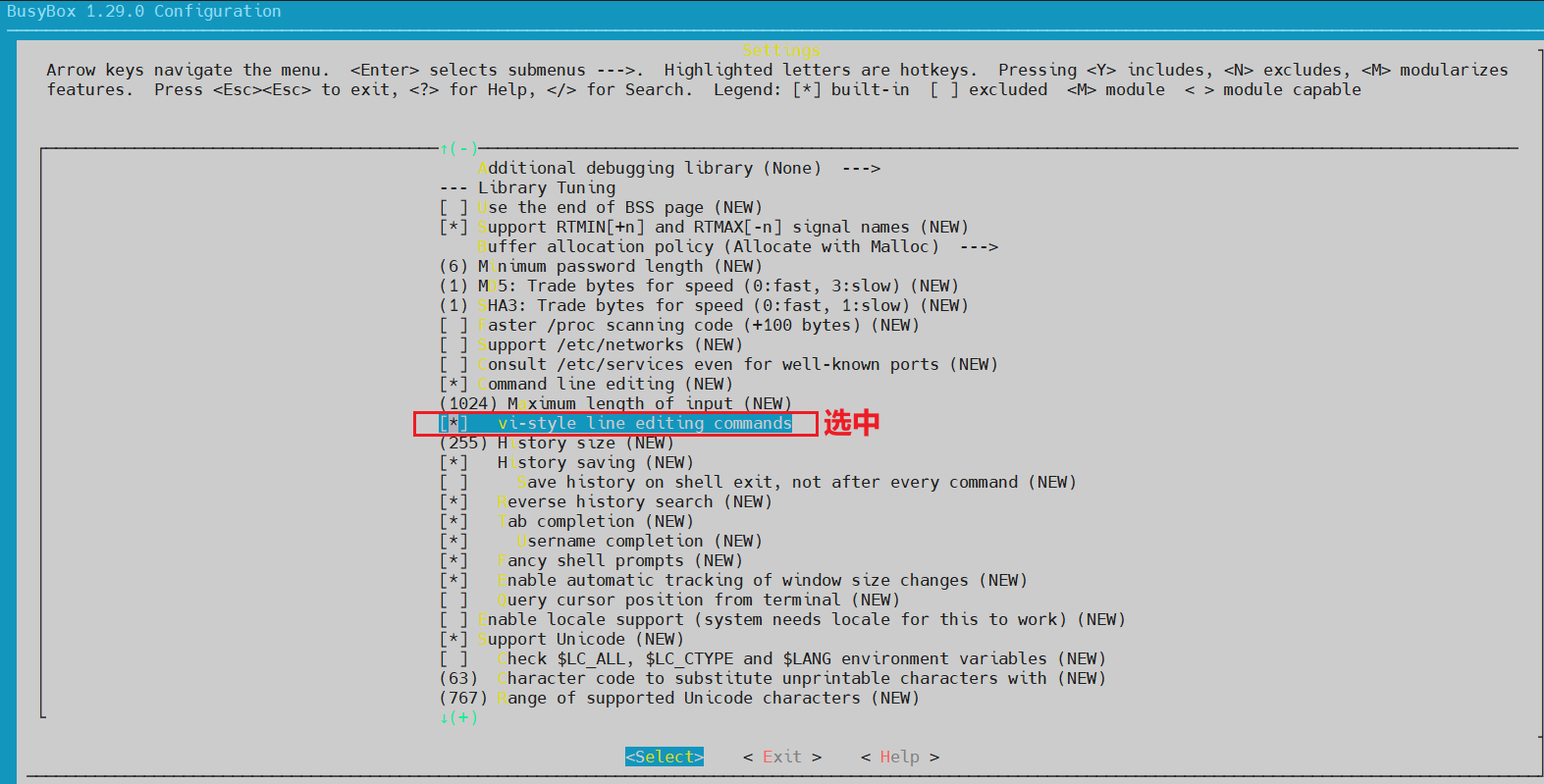Select SHA3 trade bytes for speed value
The height and width of the screenshot is (784, 1544).
pos(704,305)
